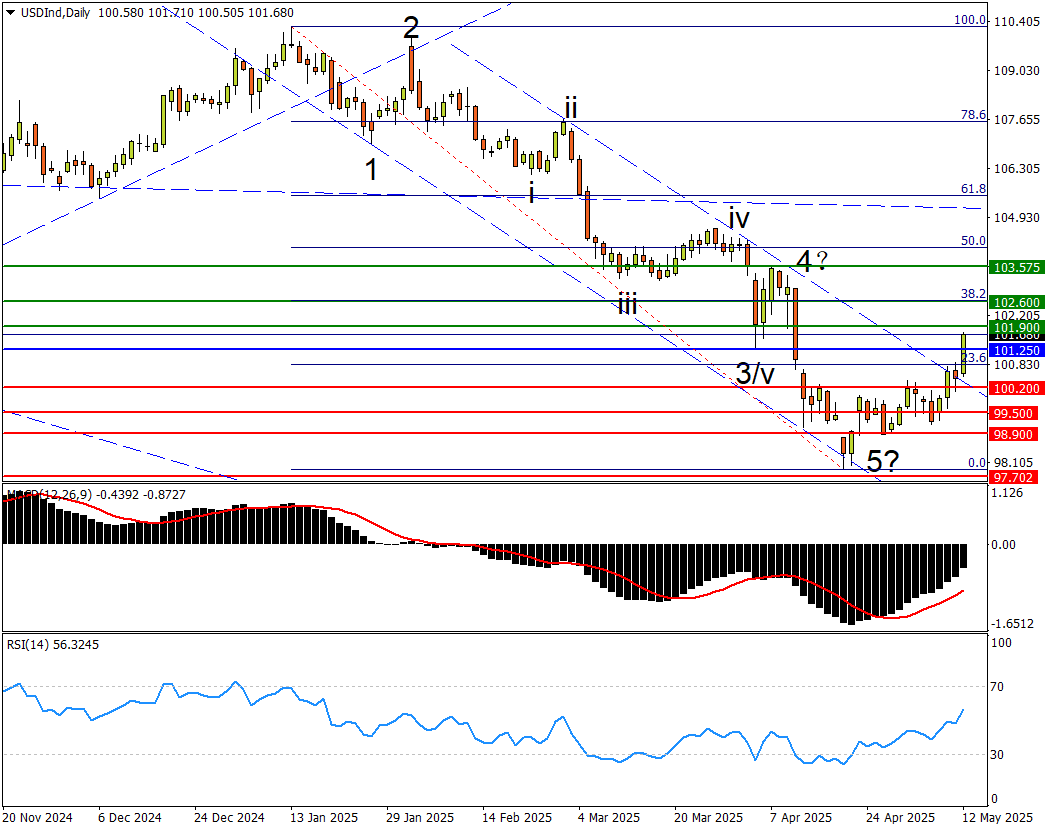Select the "ii" sub-wave label

pyautogui.click(x=571, y=107)
